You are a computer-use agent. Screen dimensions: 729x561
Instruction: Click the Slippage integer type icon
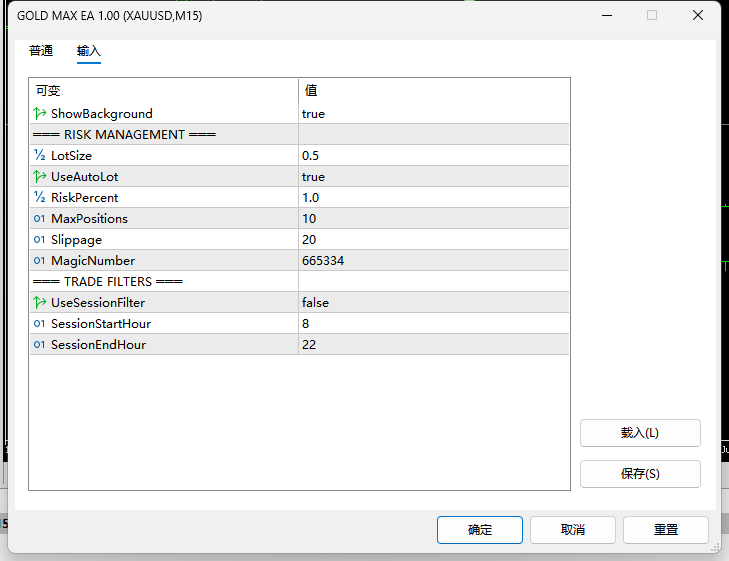(x=40, y=239)
